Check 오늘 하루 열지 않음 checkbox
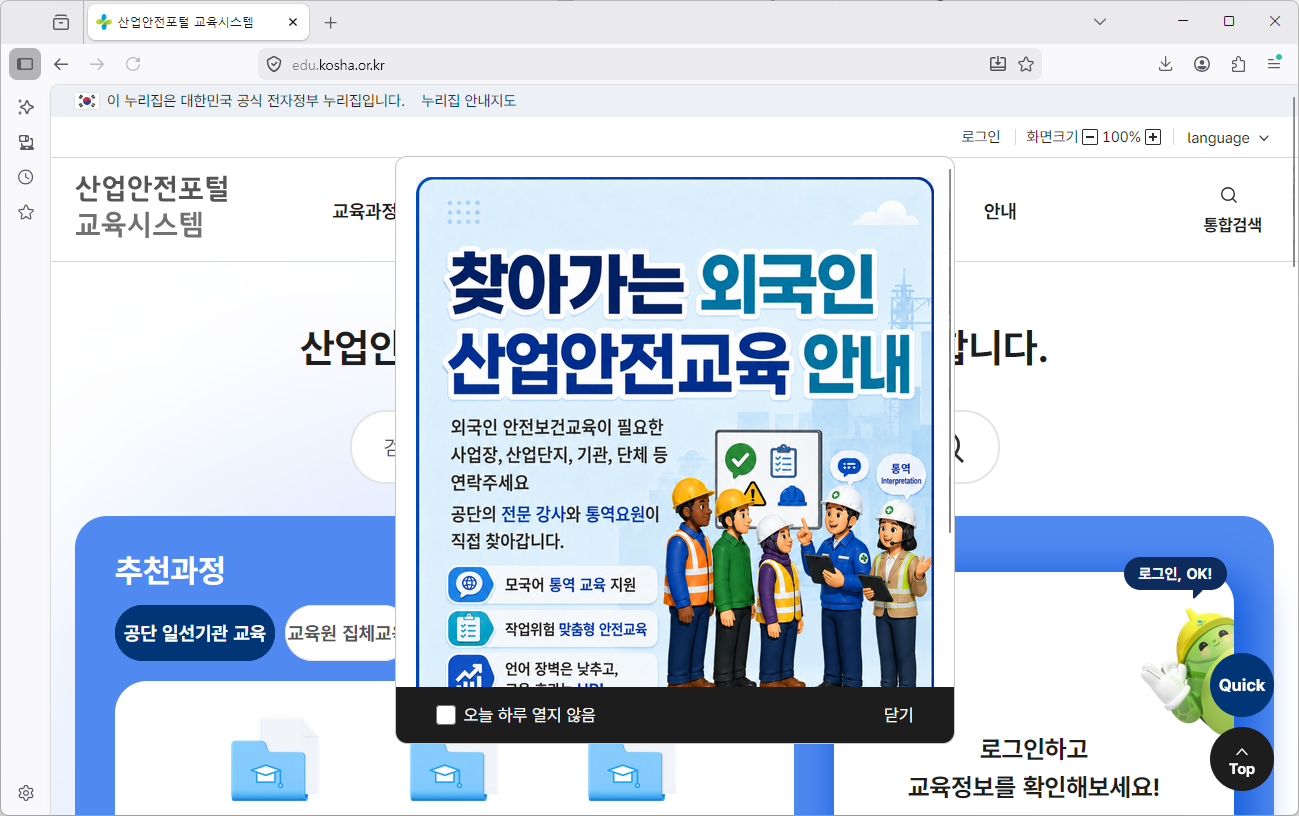Image resolution: width=1299 pixels, height=816 pixels. [446, 715]
